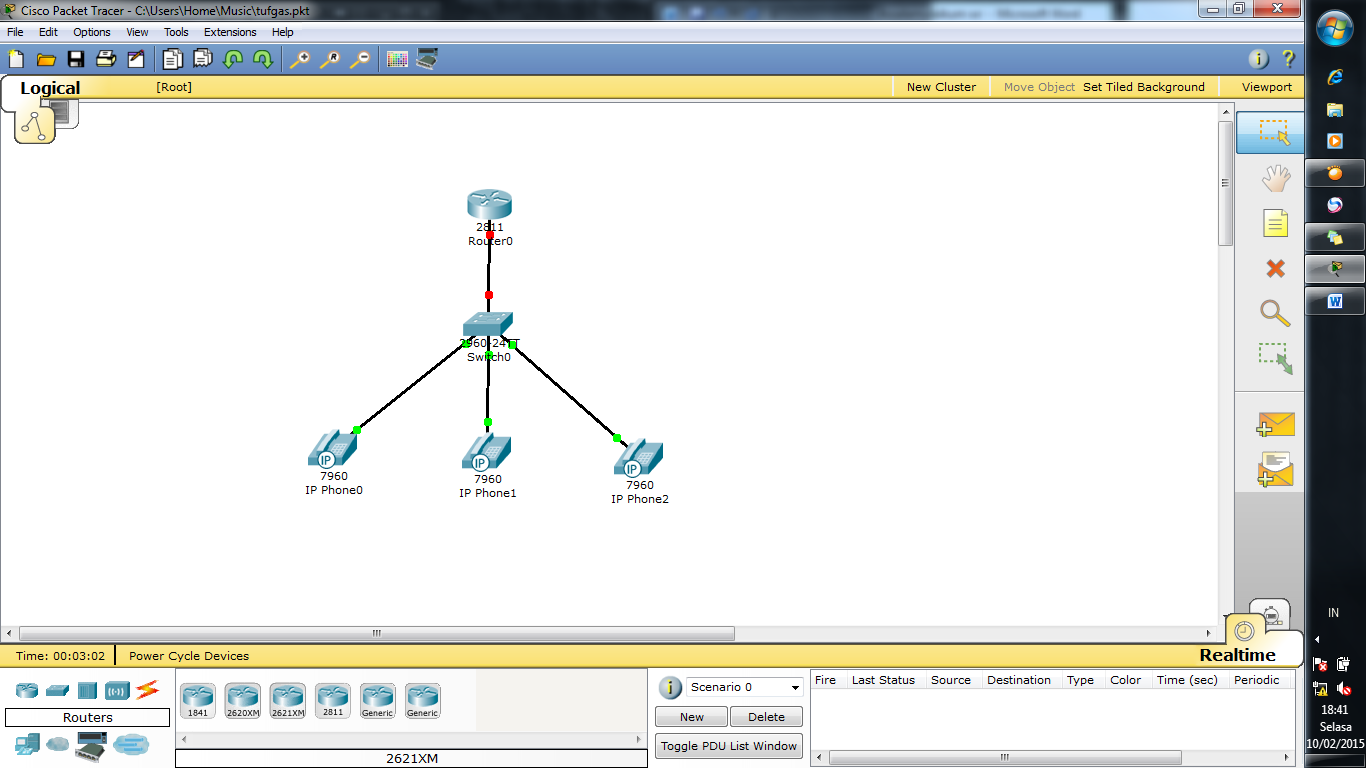Reset zoom with R magnifier
The width and height of the screenshot is (1366, 768).
[330, 59]
